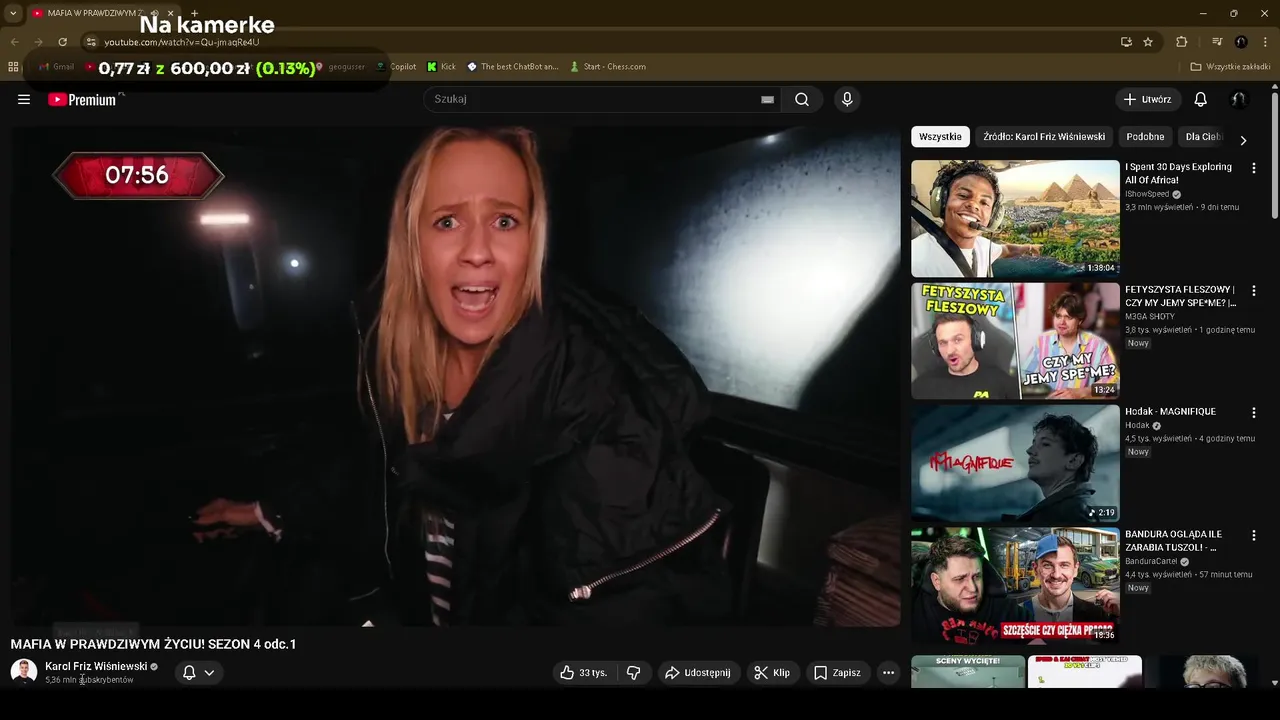
Task: Go forward with browser forward arrow
Action: coord(38,42)
